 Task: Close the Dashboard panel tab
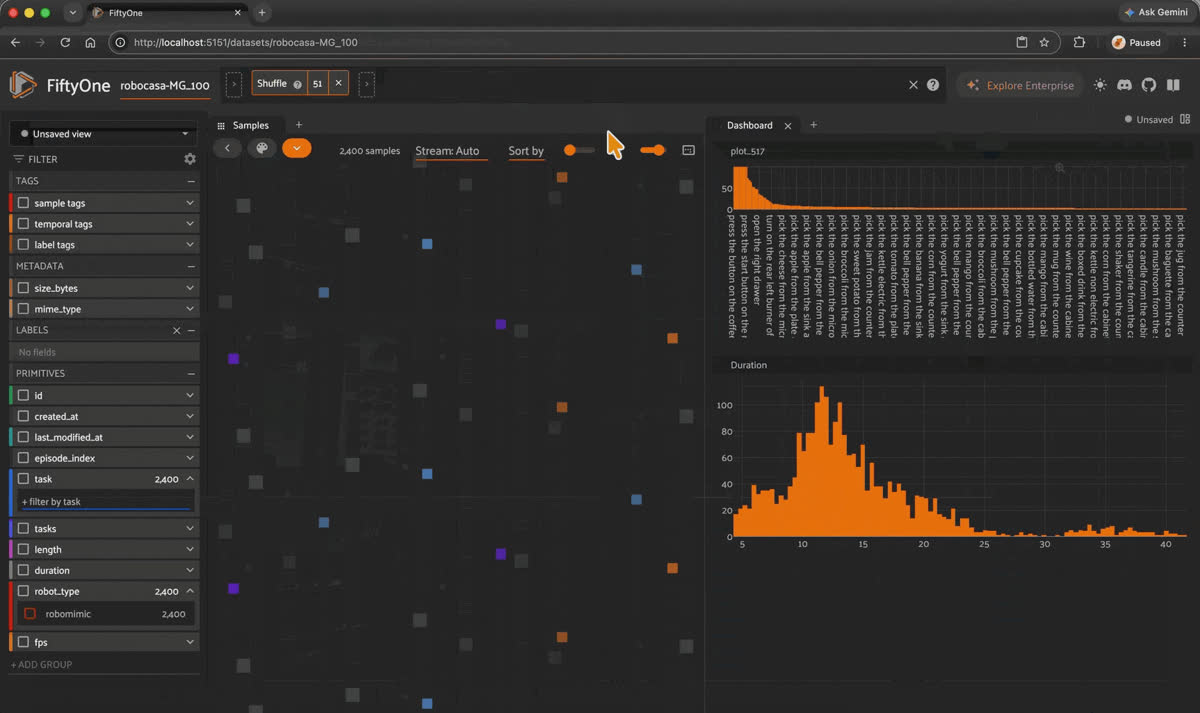788,125
